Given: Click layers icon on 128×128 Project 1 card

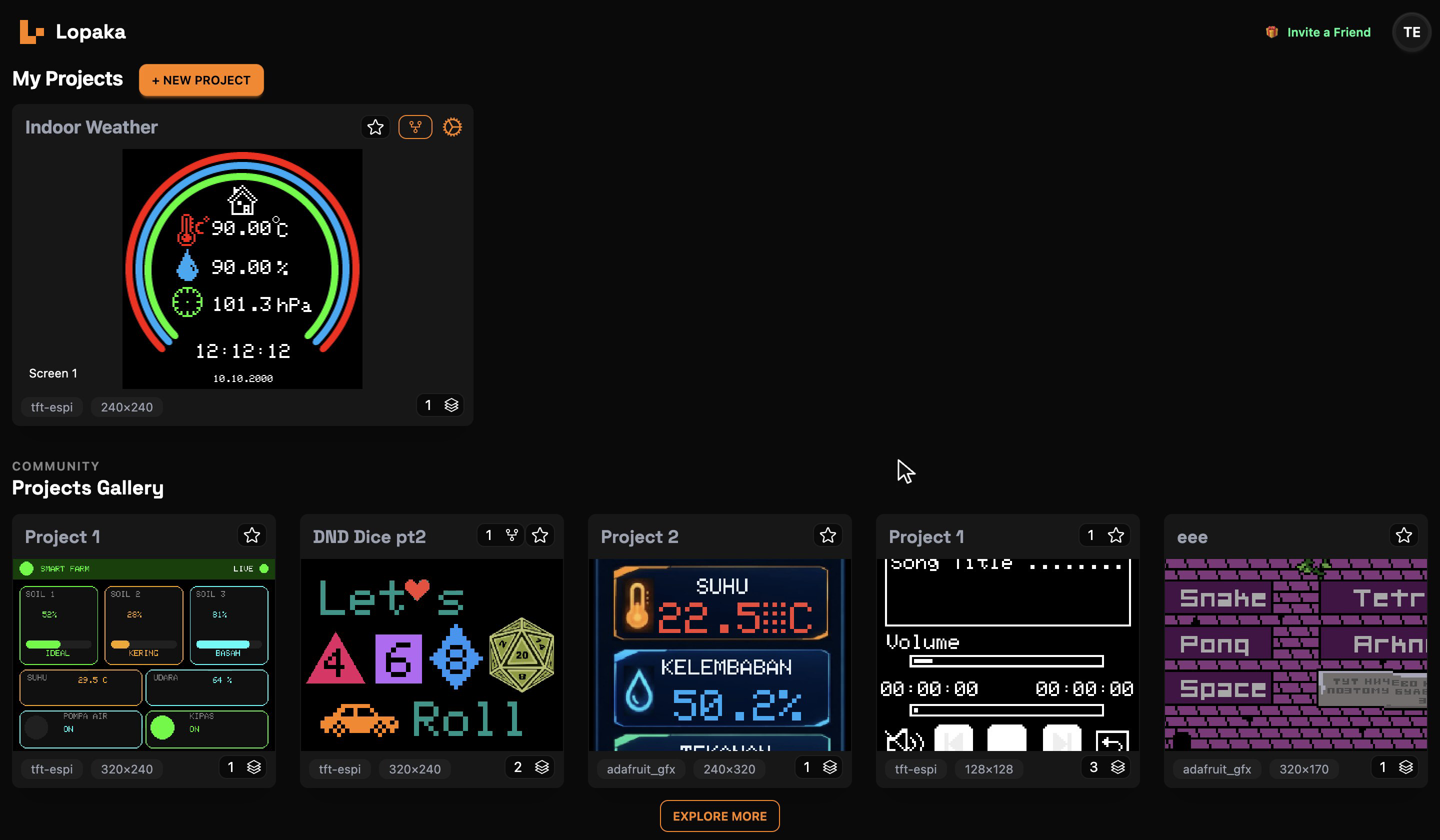Looking at the screenshot, I should (1117, 767).
